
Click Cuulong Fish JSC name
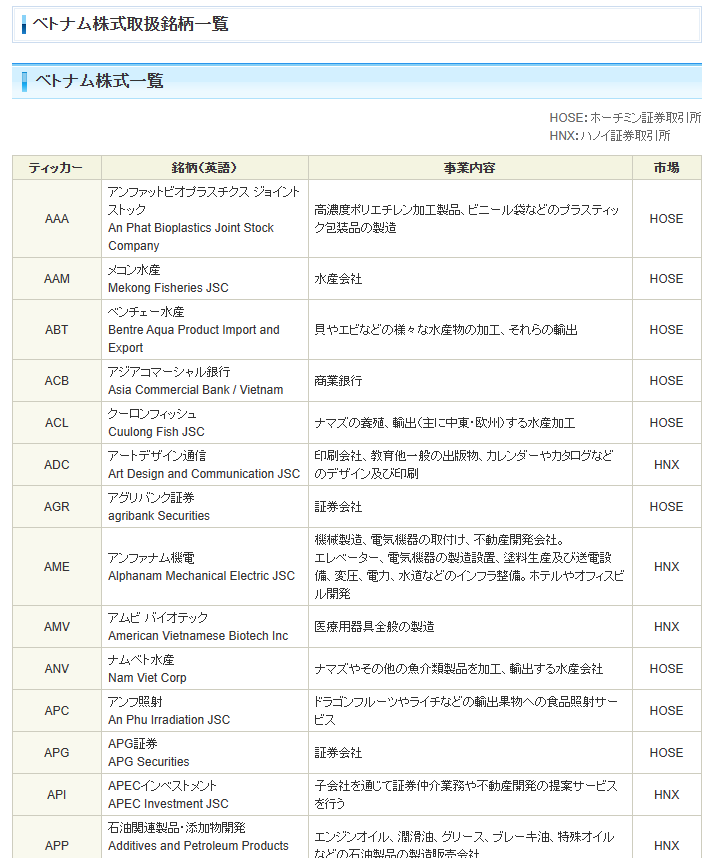coord(156,432)
